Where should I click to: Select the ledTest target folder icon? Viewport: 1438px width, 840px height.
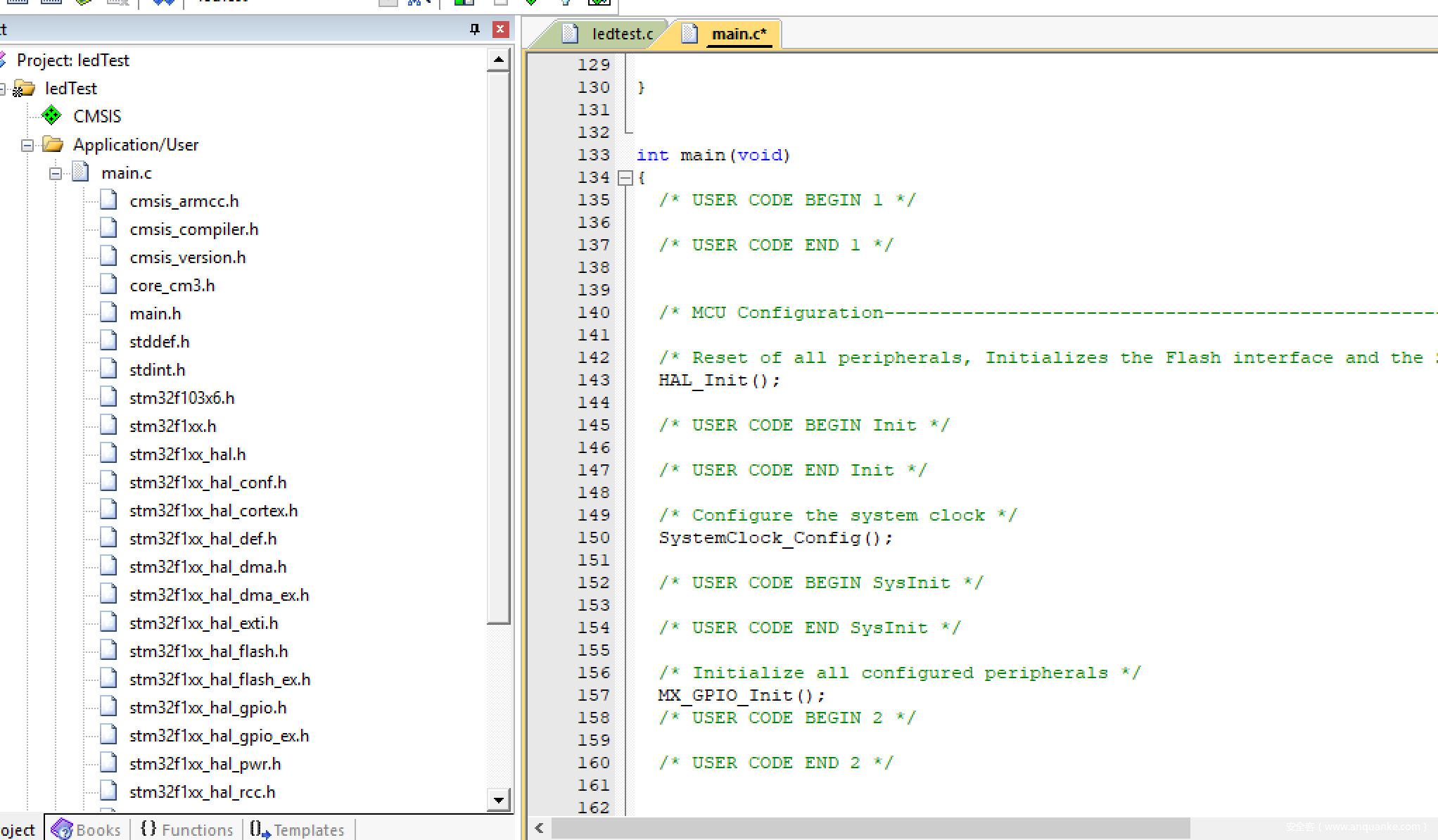point(25,89)
